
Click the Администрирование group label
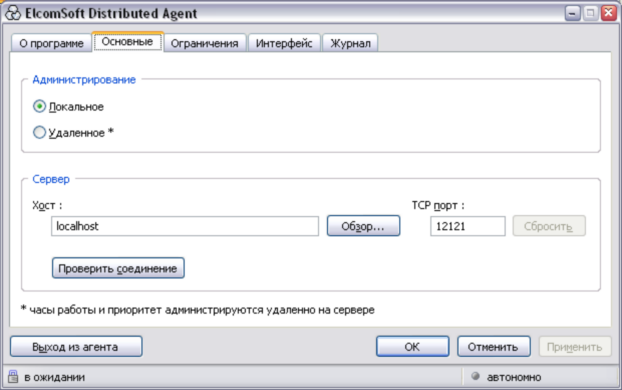click(x=84, y=80)
